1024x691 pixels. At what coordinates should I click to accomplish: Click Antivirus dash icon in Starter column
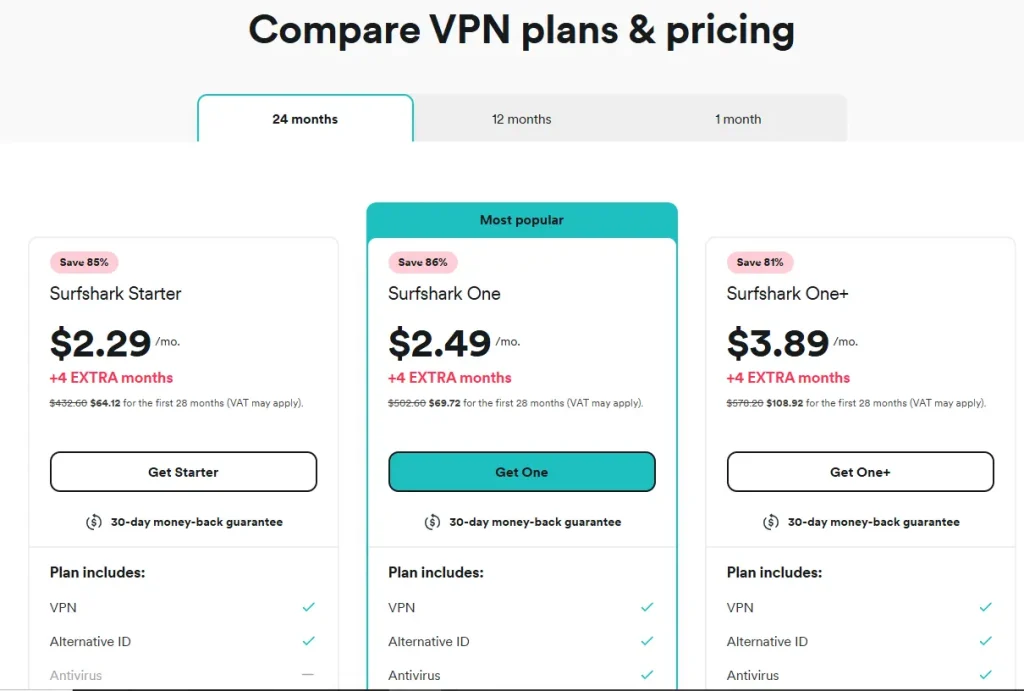[309, 675]
